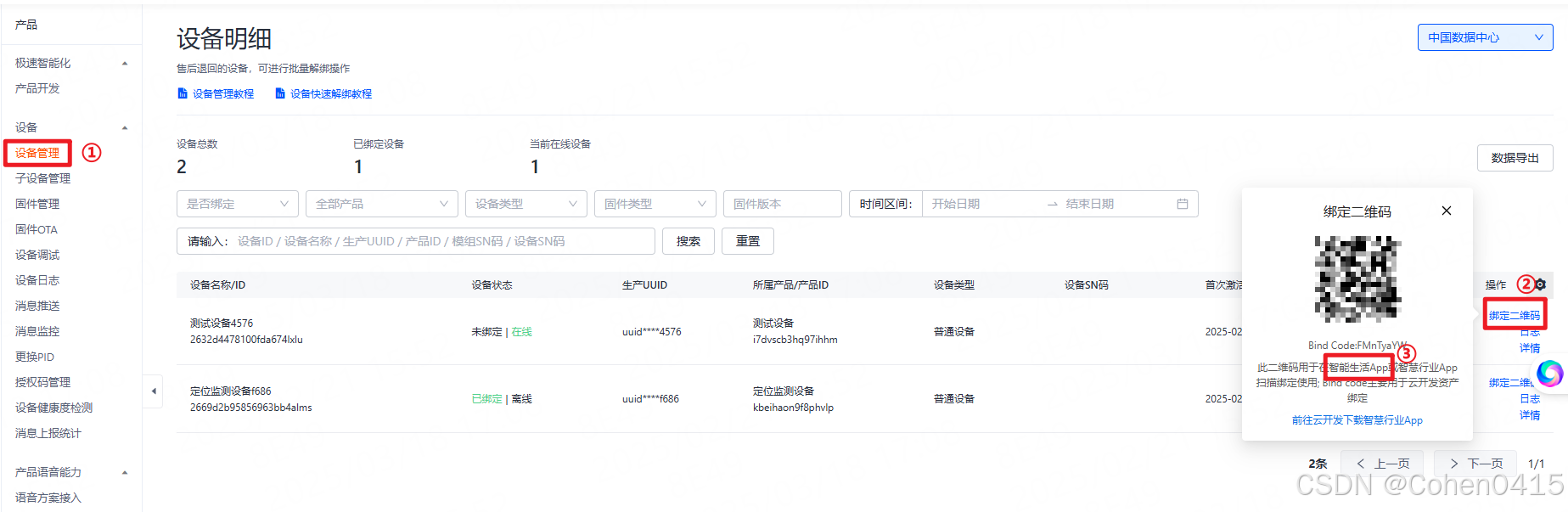Open 前往云开发下载智慧行业App link
1568x512 pixels.
click(1357, 420)
